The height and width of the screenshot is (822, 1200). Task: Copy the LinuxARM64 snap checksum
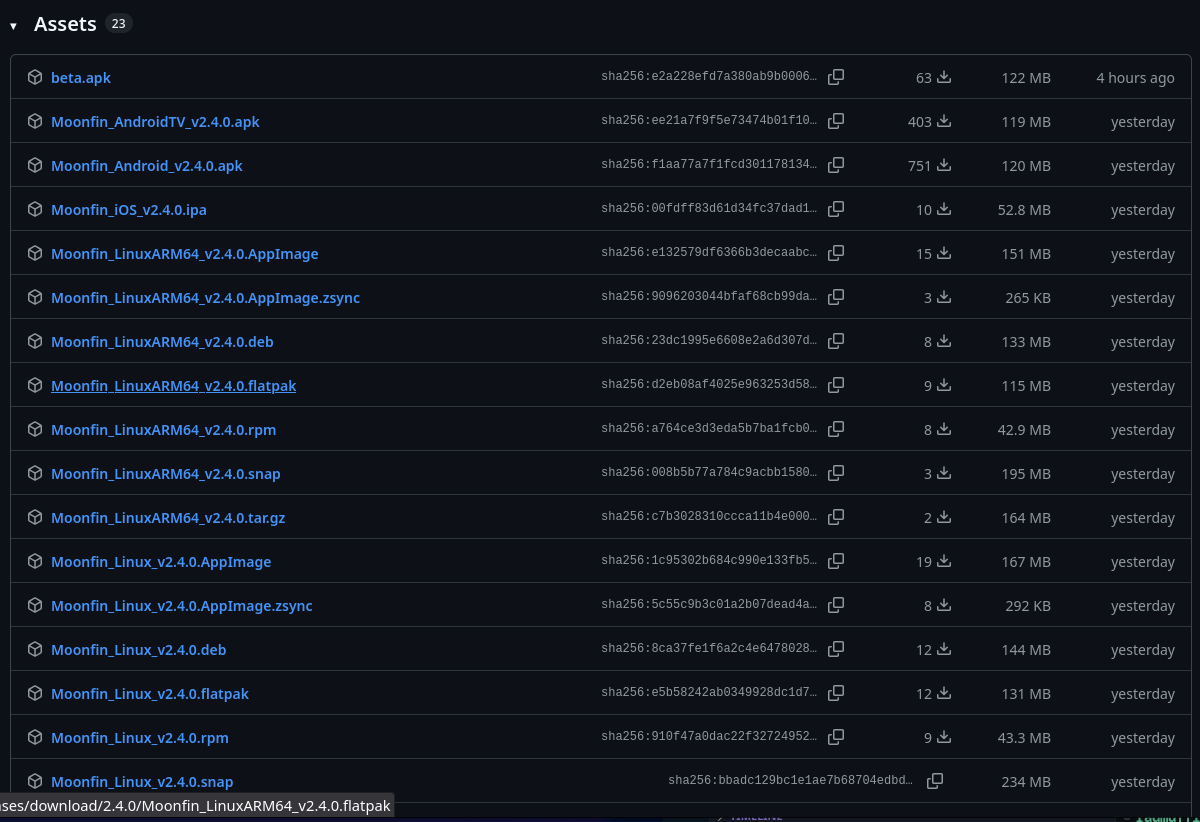(x=836, y=473)
